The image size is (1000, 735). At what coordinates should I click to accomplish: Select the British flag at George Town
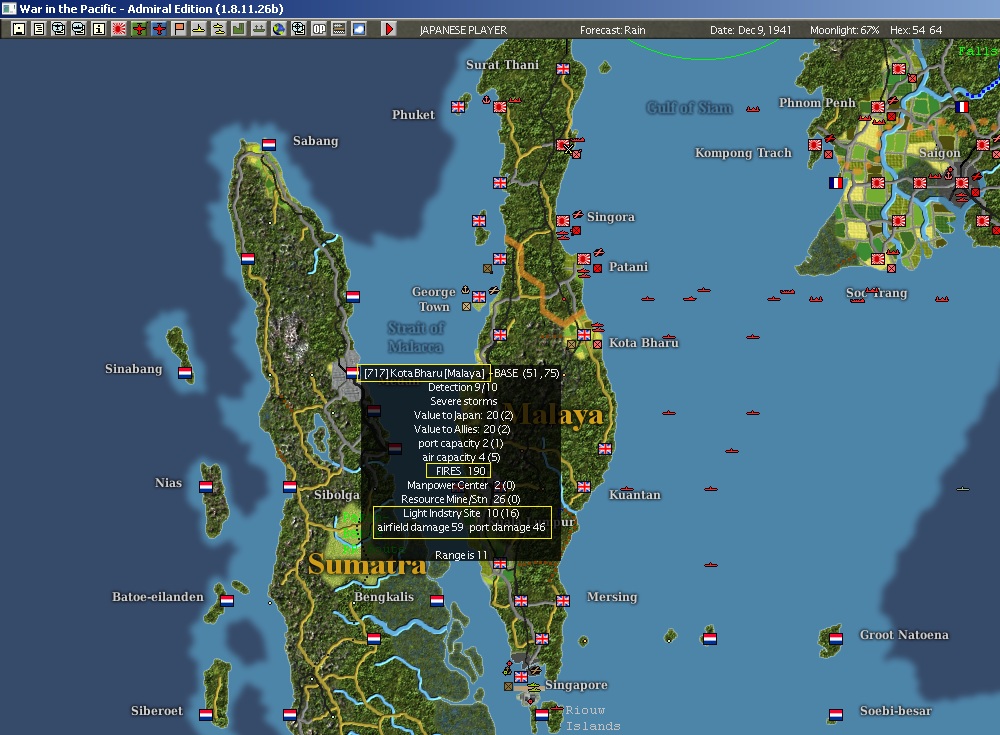[x=479, y=297]
